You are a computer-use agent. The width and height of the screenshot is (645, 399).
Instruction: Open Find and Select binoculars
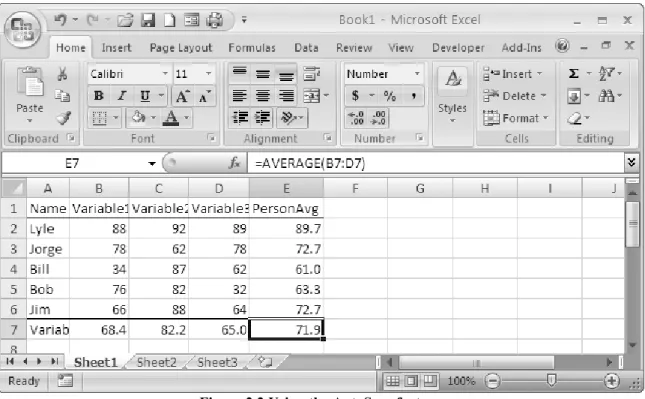[606, 96]
